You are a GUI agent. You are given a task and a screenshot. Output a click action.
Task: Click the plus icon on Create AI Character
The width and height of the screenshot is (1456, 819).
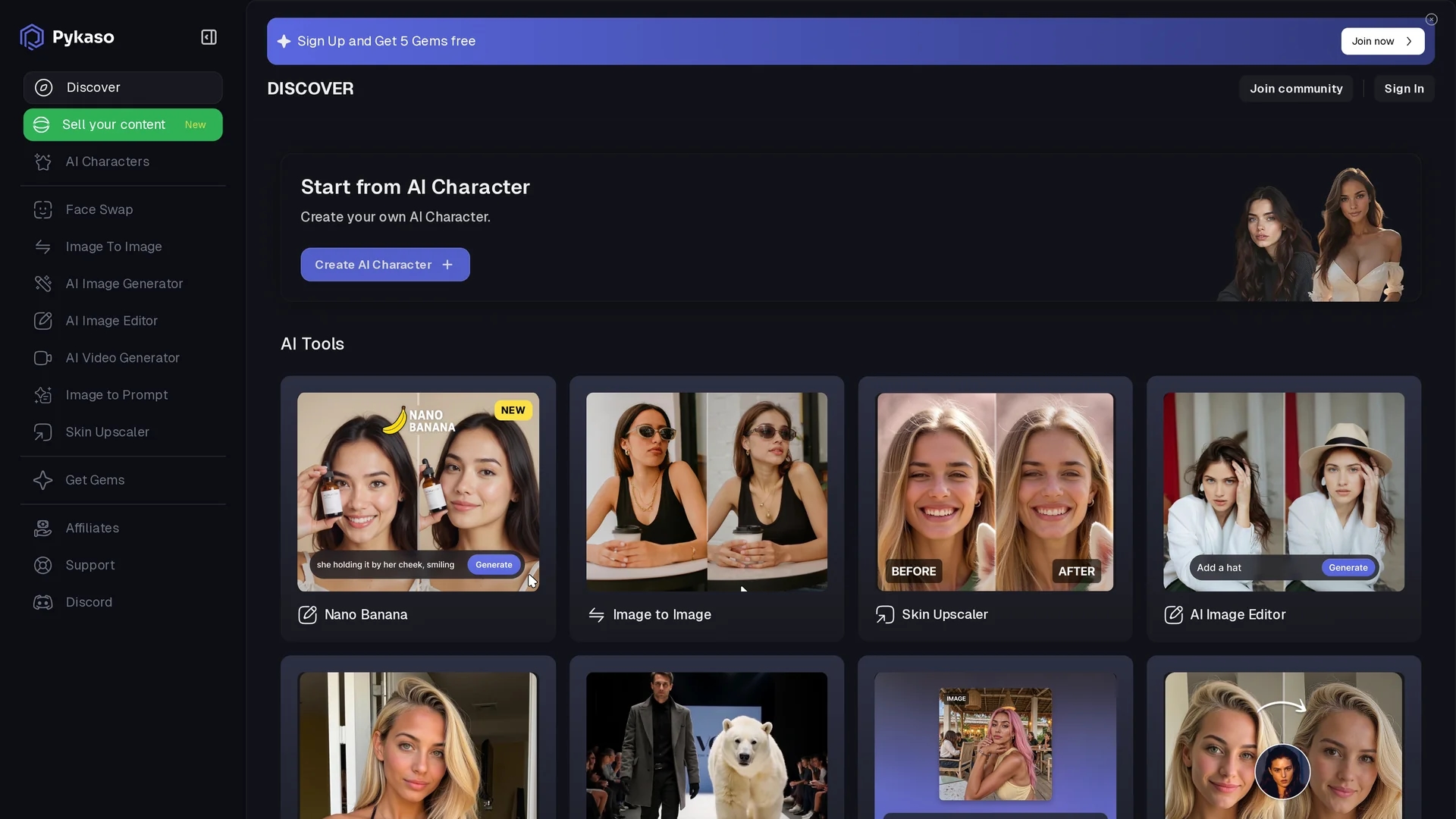click(447, 265)
